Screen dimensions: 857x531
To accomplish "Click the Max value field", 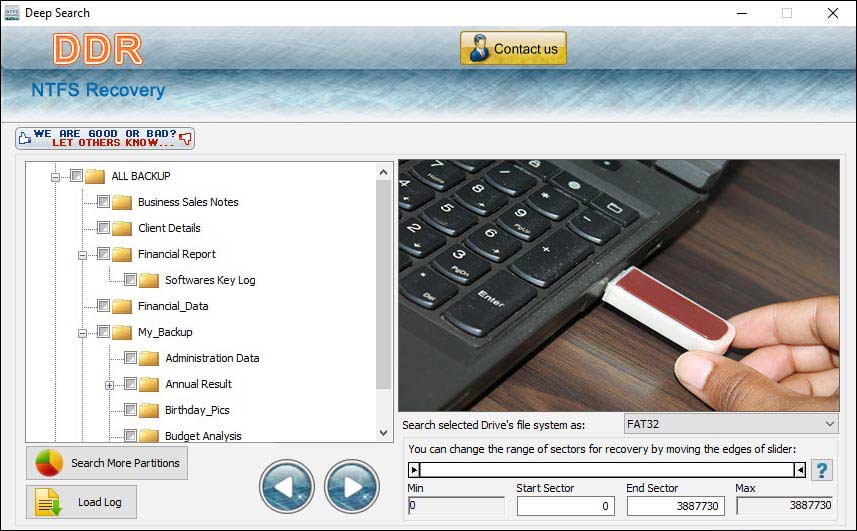I will coord(786,506).
